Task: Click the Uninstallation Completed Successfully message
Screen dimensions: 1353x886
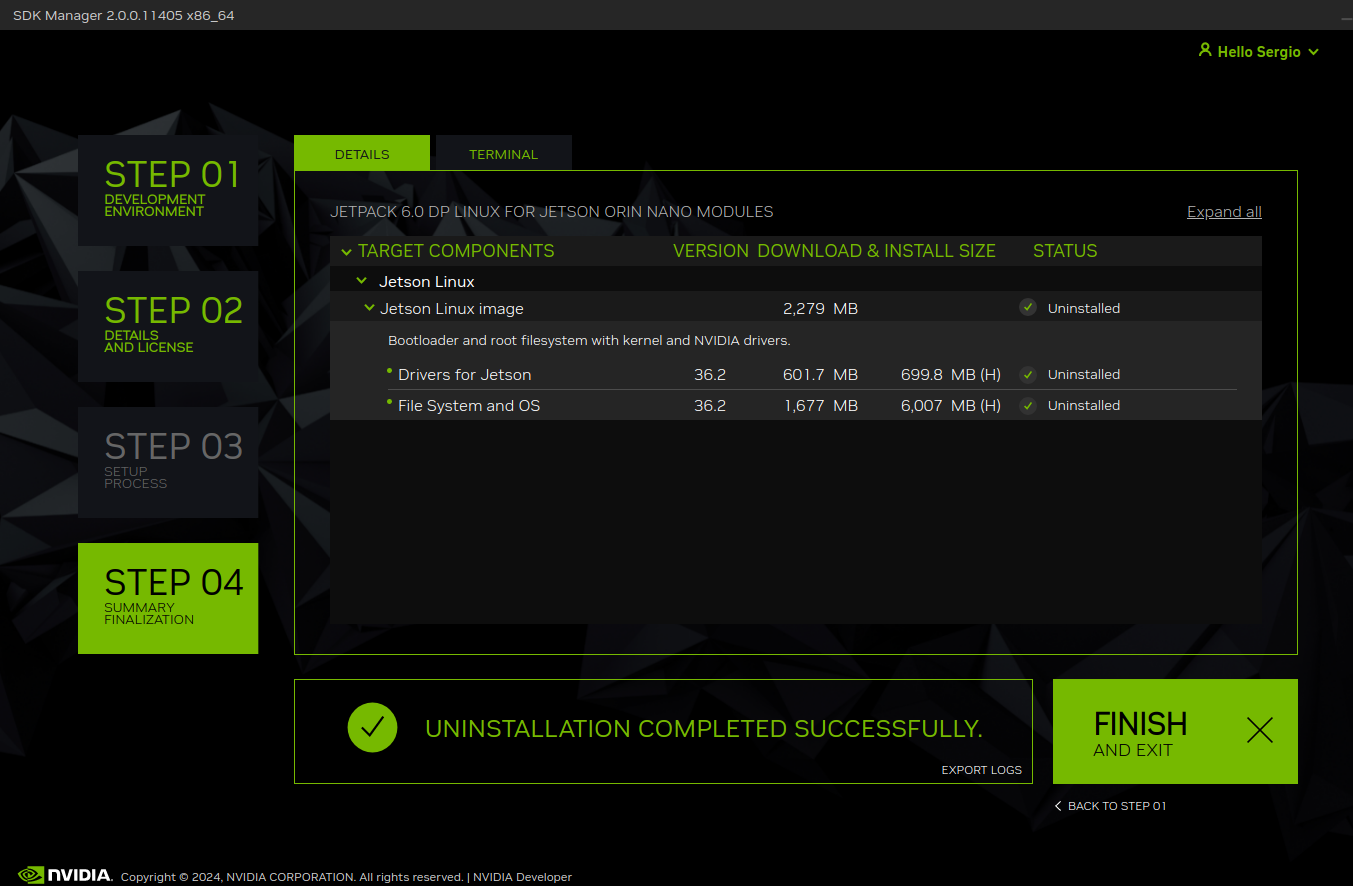Action: pos(704,728)
